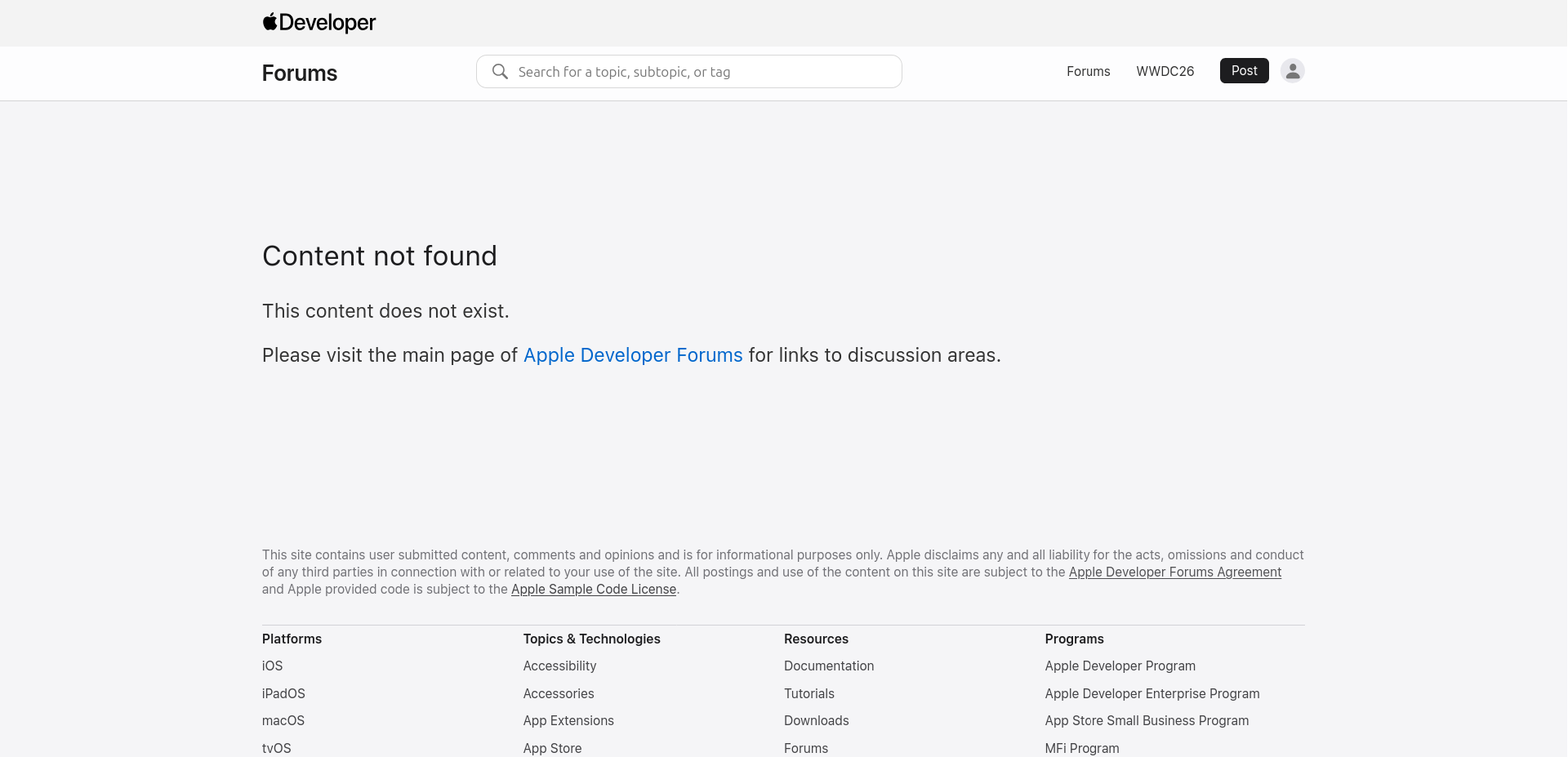Click the search magnifier icon
Viewport: 1568px width, 757px height.
click(500, 72)
